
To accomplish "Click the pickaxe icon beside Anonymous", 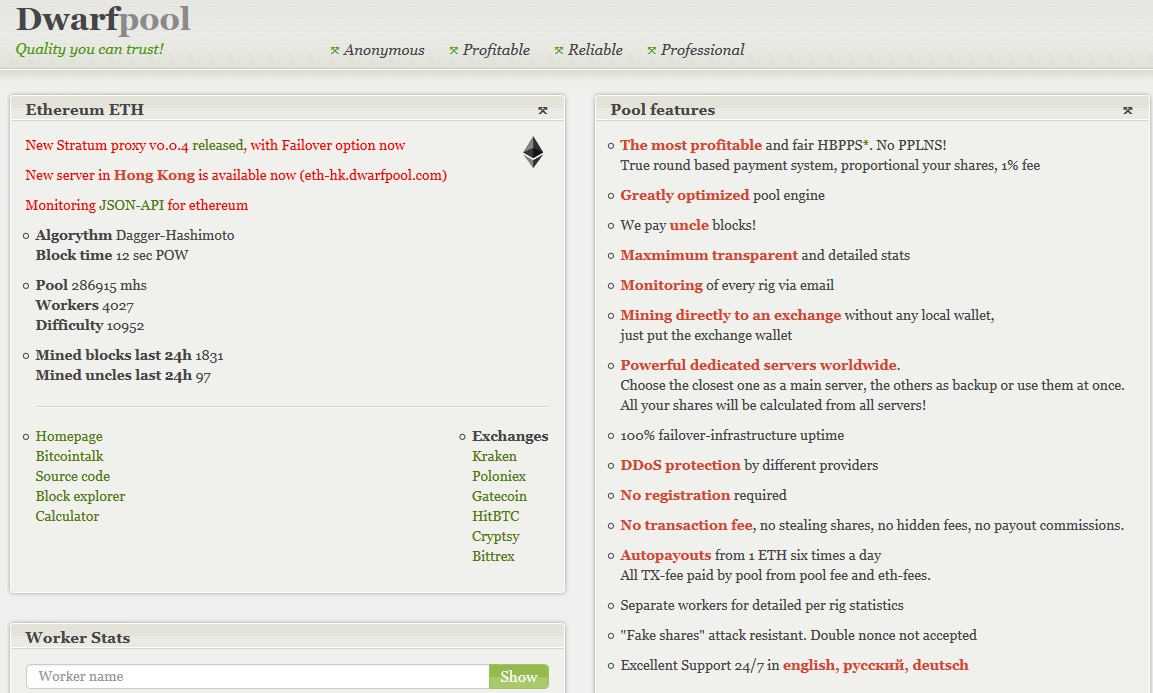I will coord(335,51).
